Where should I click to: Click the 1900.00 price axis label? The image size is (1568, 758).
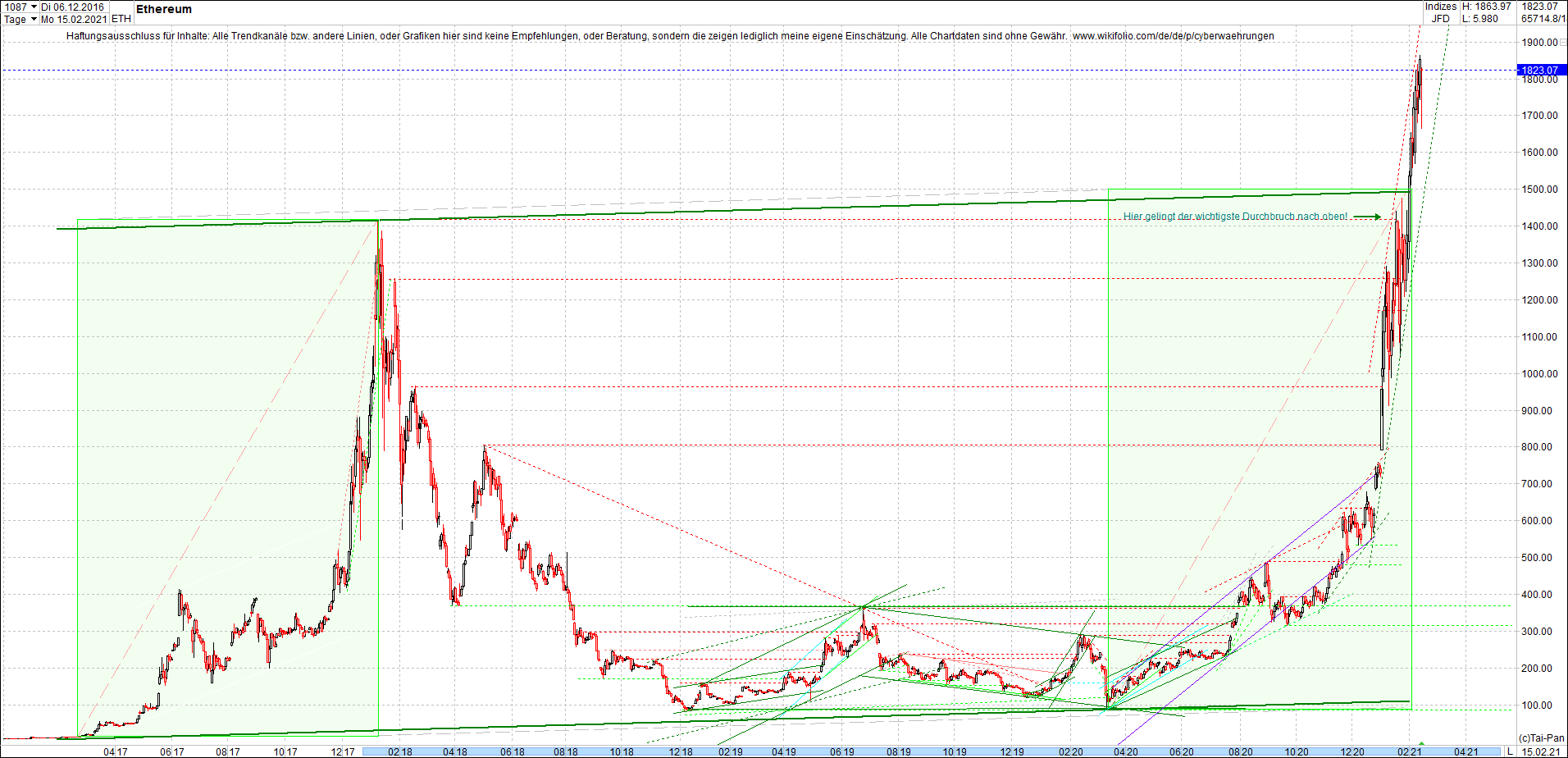[1539, 43]
